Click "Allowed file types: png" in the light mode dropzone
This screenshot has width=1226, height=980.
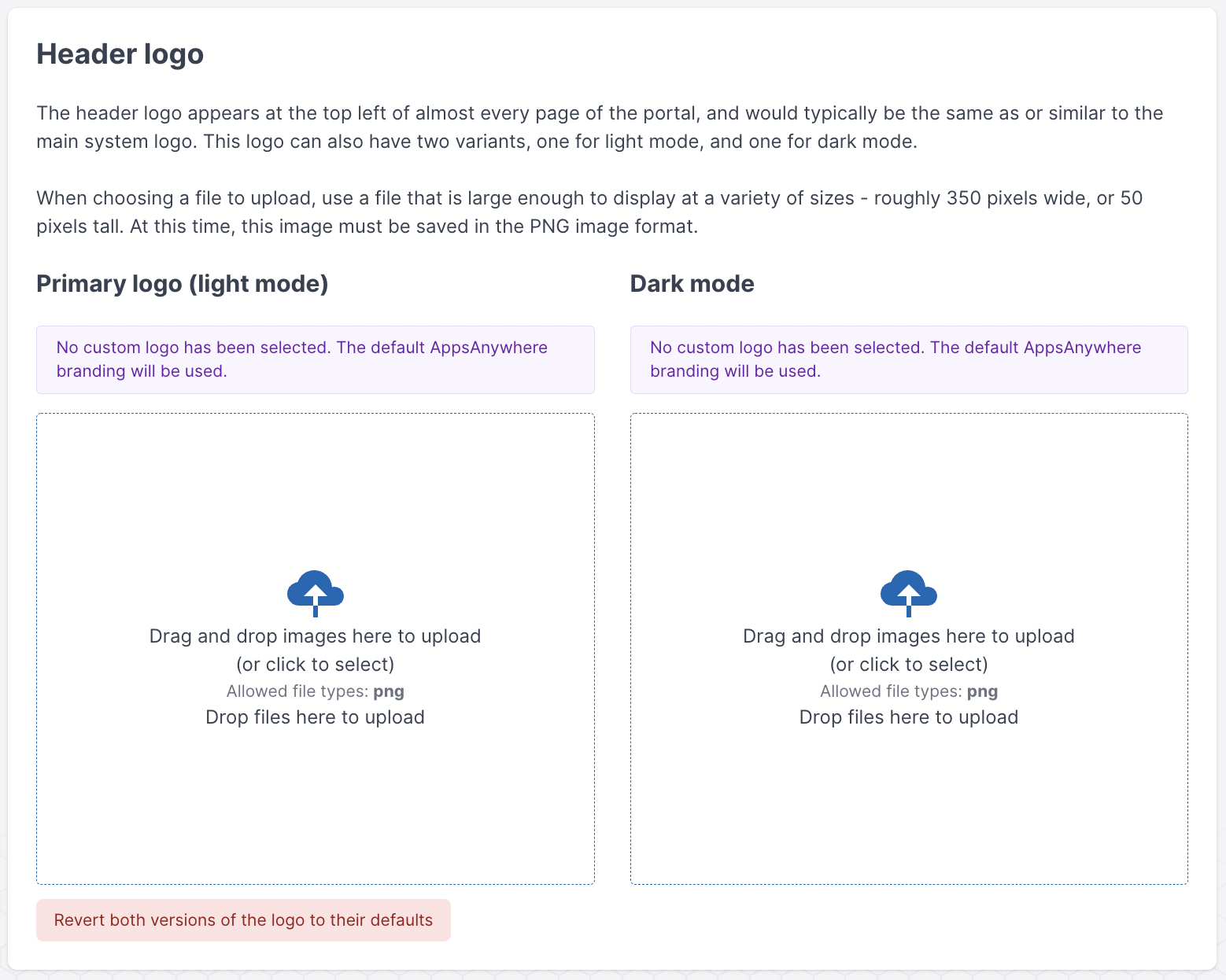[315, 691]
